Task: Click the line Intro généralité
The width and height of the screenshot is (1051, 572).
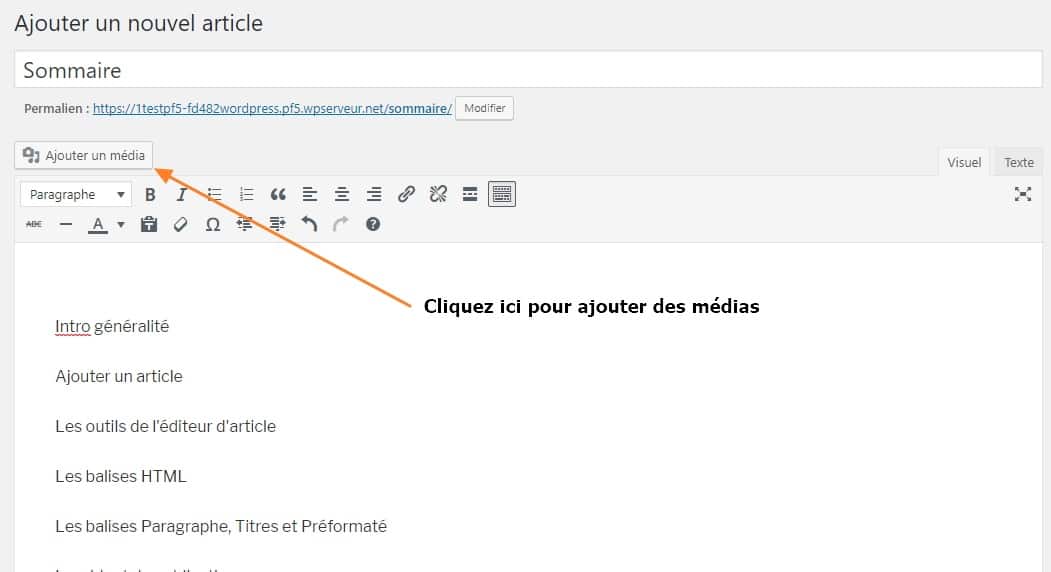Action: (x=112, y=327)
